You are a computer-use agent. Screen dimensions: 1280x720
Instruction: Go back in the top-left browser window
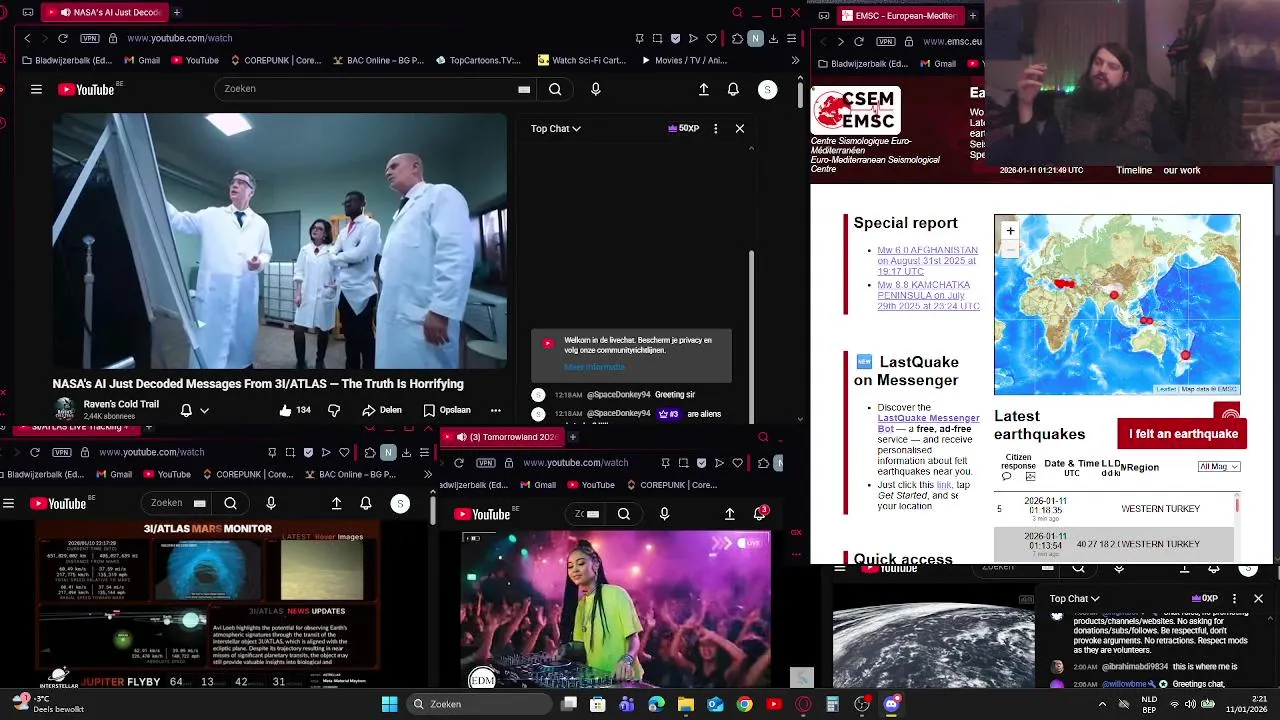point(27,38)
